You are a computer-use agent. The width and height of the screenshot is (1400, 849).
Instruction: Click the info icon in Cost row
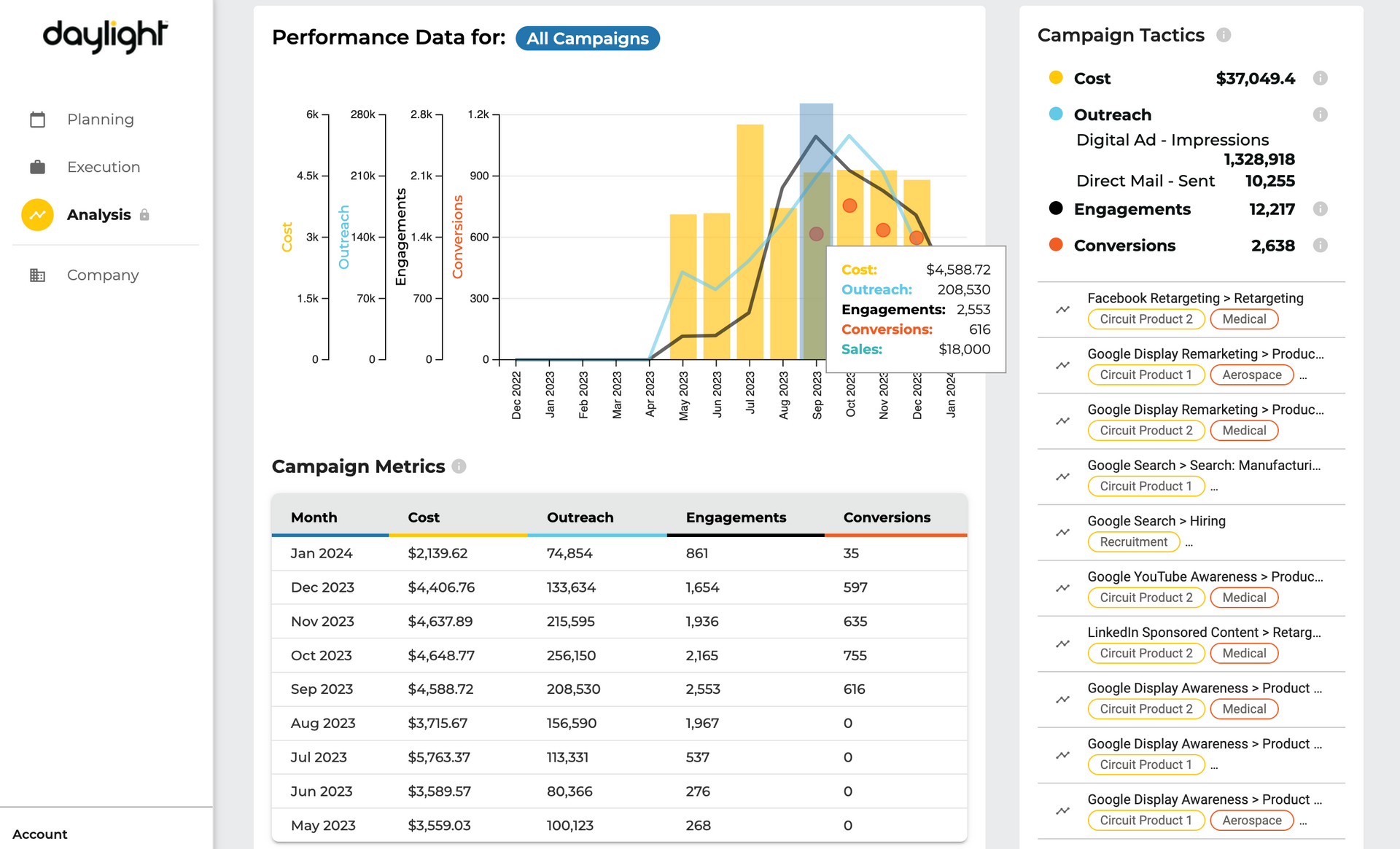pyautogui.click(x=1320, y=78)
